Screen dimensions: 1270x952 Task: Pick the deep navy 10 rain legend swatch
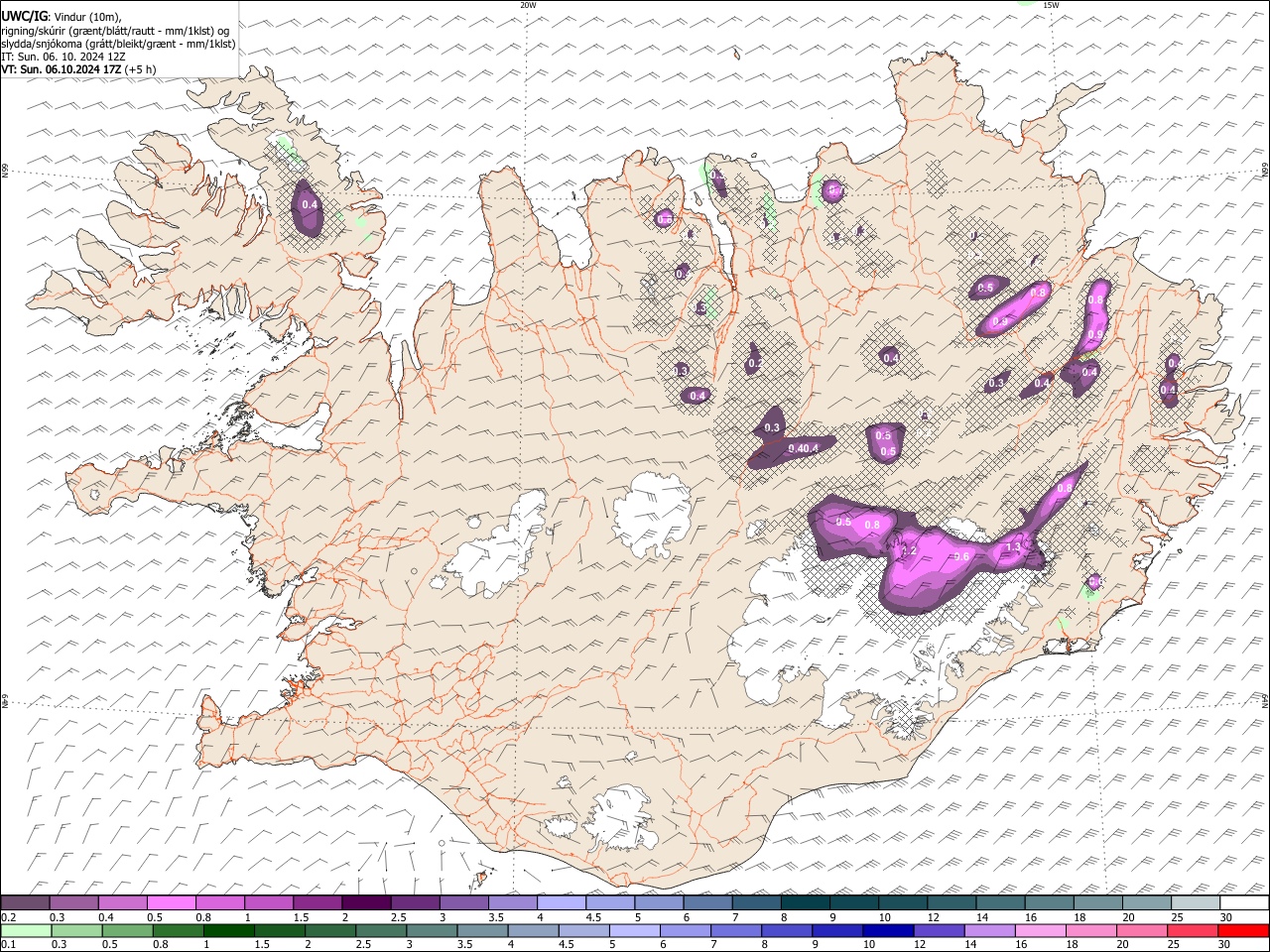(x=888, y=930)
